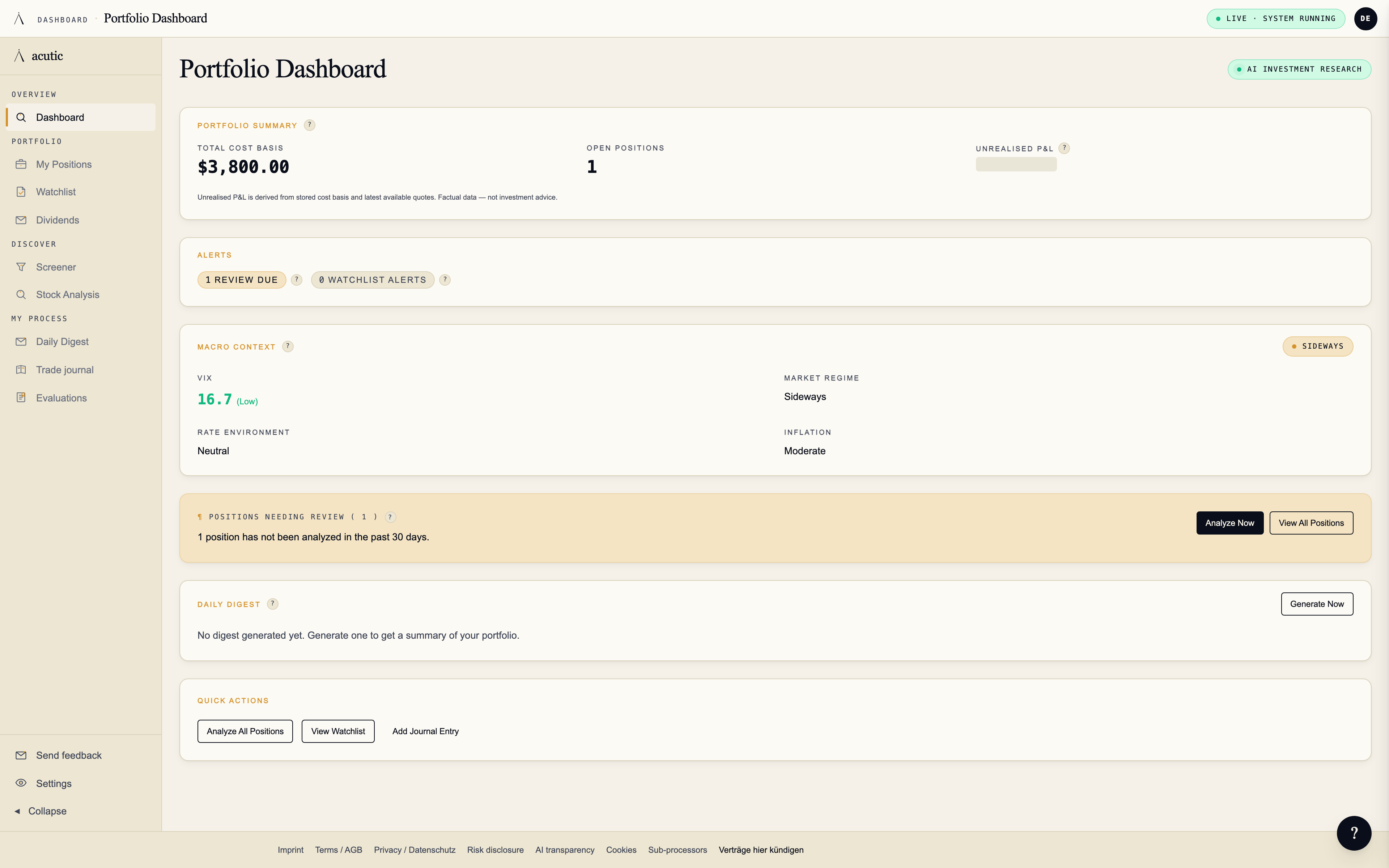Open AI transparency footer link
This screenshot has width=1389, height=868.
[565, 850]
